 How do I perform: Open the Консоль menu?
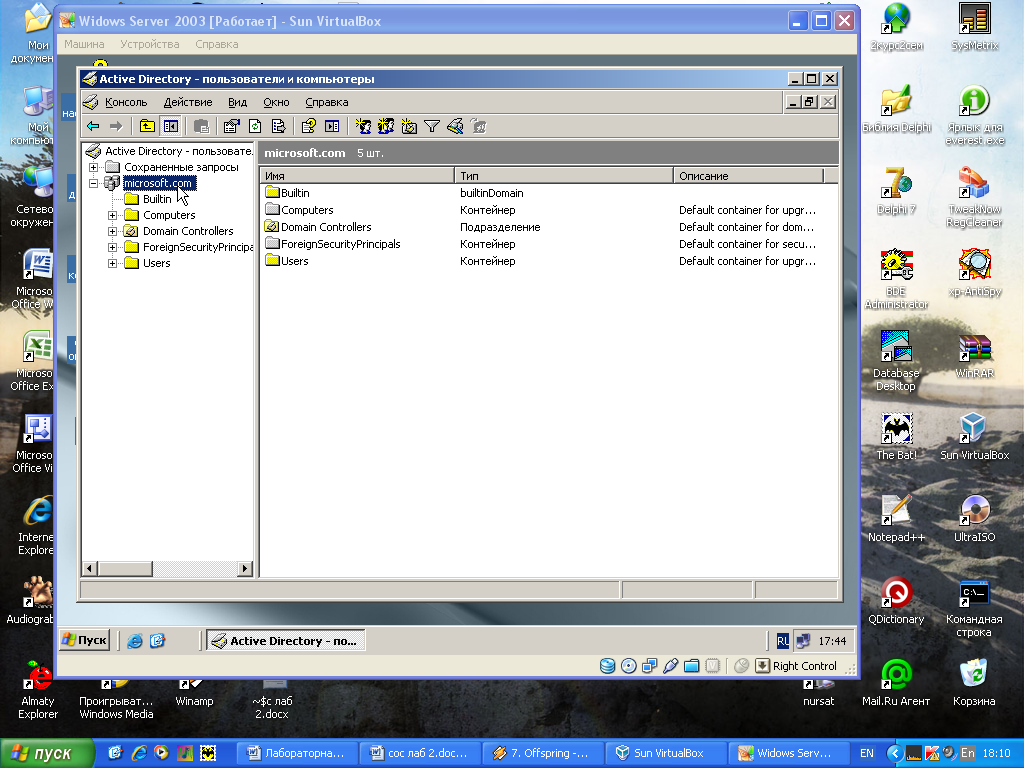[126, 103]
